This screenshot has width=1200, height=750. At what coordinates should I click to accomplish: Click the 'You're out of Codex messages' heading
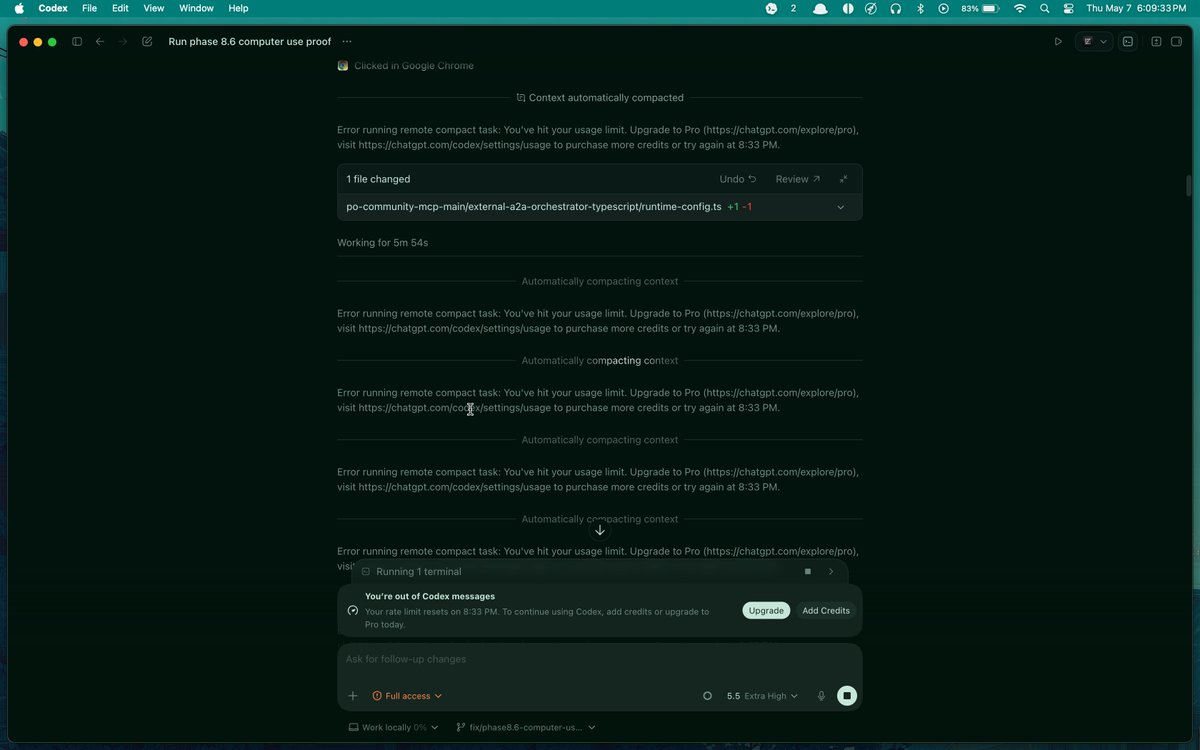pos(430,596)
